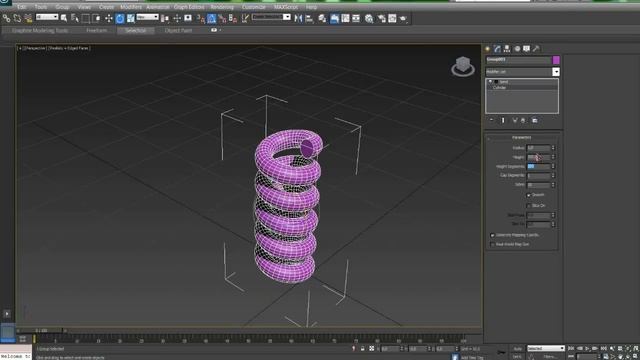Open the Motion command panel tab
This screenshot has width=640, height=360.
tap(517, 49)
